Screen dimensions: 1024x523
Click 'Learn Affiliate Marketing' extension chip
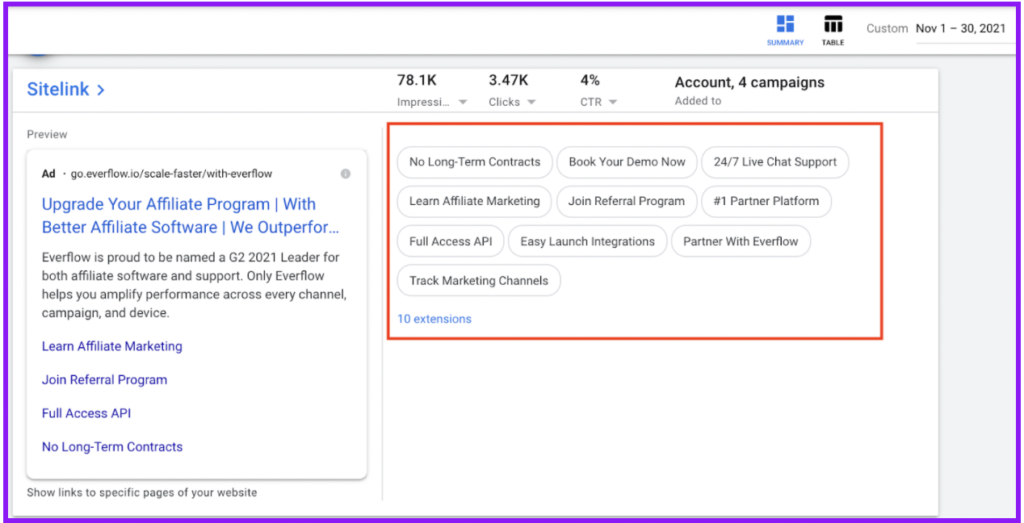pyautogui.click(x=474, y=201)
